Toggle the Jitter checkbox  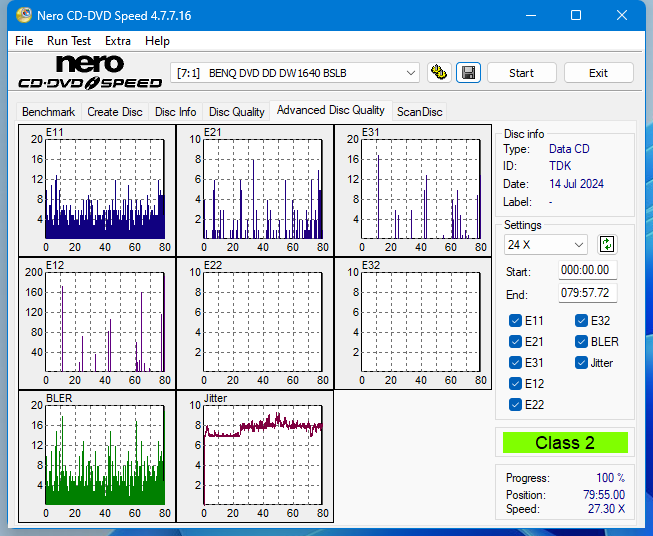[x=581, y=363]
